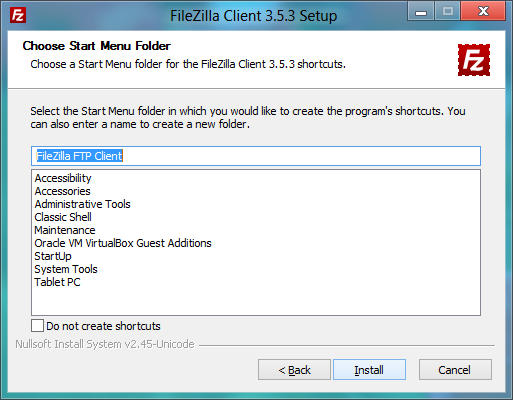Select System Tools in the list

tap(66, 269)
